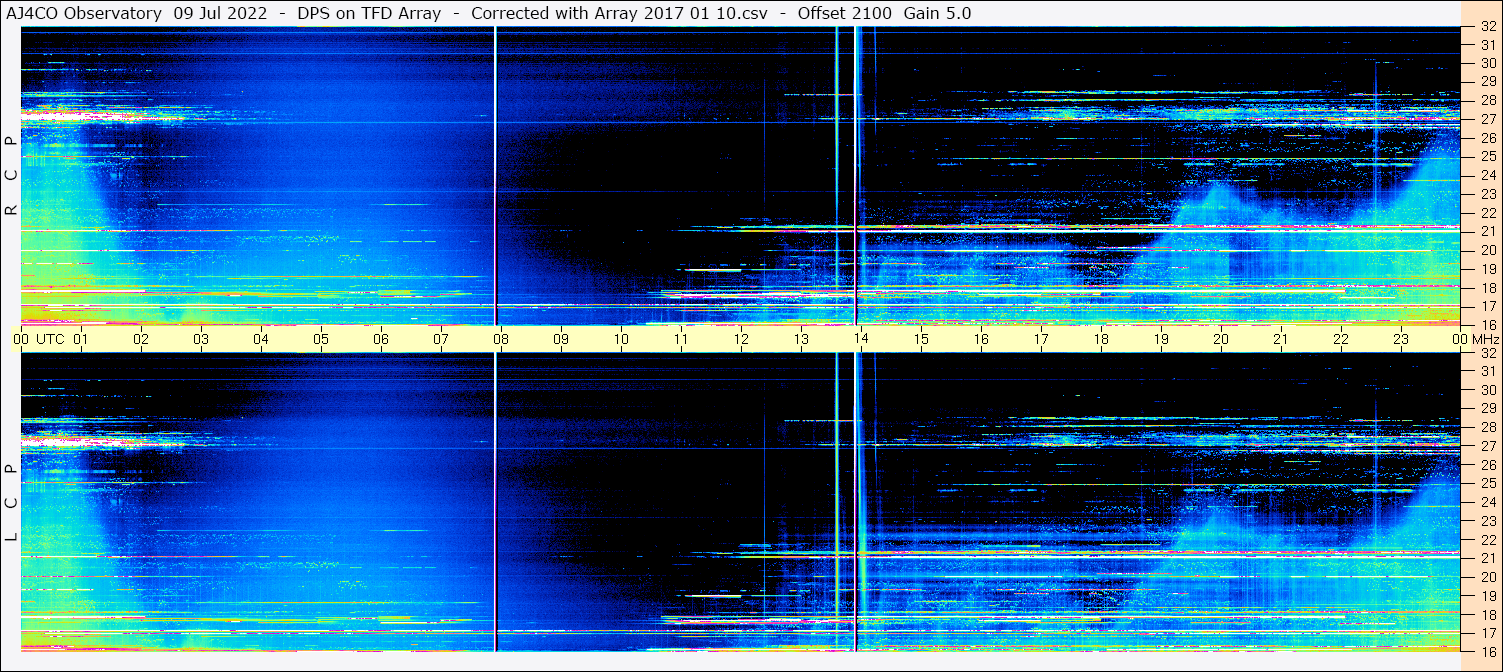Click the AJ4CO Observatory title text

tap(84, 13)
